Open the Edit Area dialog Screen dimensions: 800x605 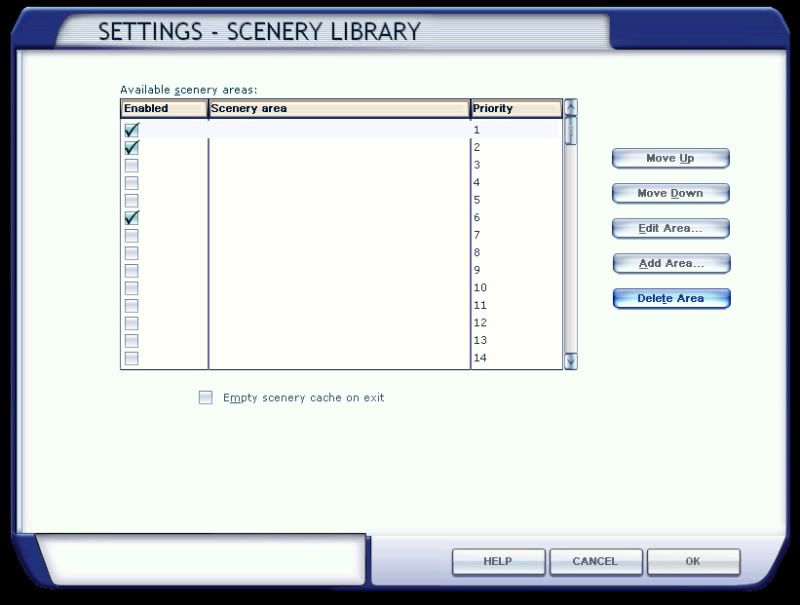coord(670,228)
